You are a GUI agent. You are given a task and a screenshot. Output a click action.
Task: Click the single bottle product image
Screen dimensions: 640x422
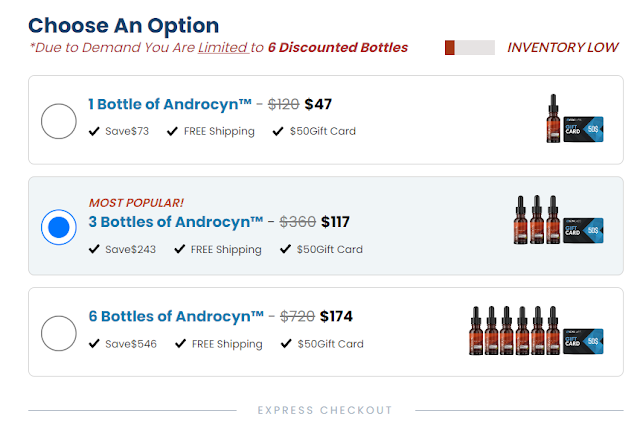click(551, 119)
